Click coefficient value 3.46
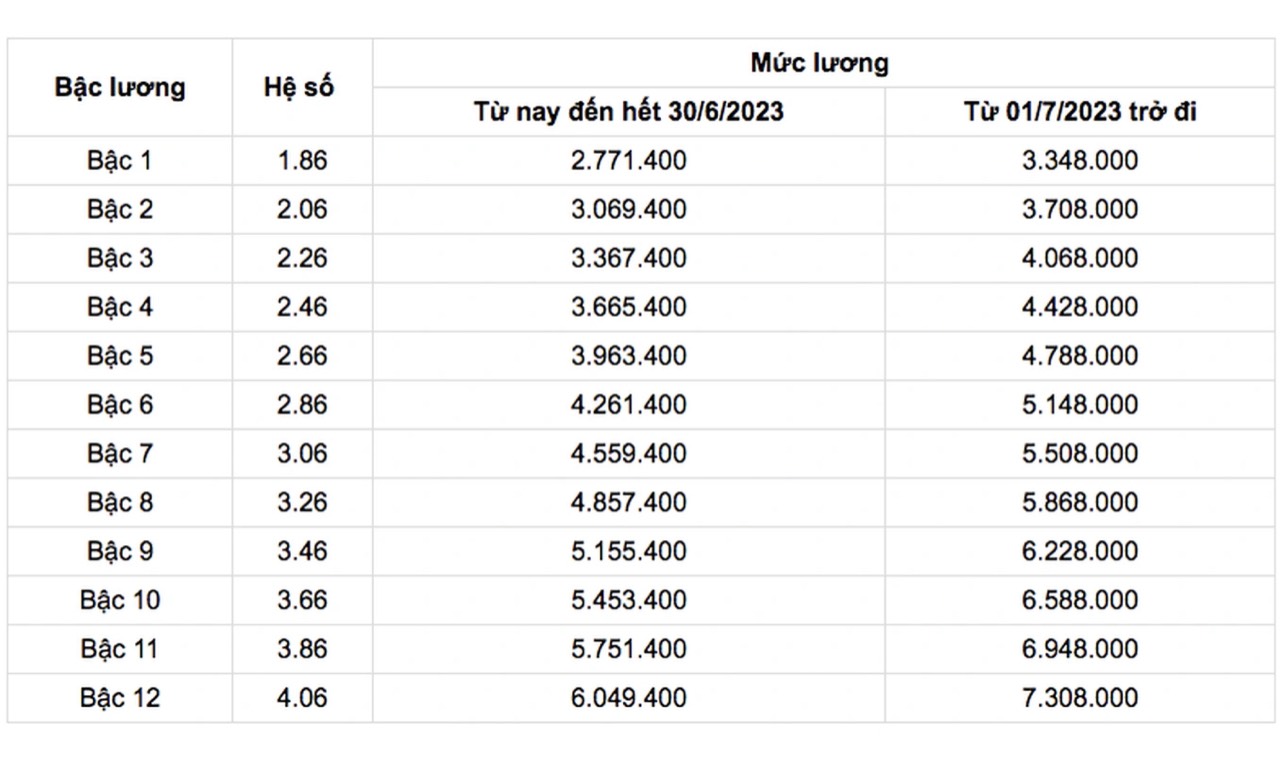Screen dimensions: 1284x783 (x=302, y=552)
